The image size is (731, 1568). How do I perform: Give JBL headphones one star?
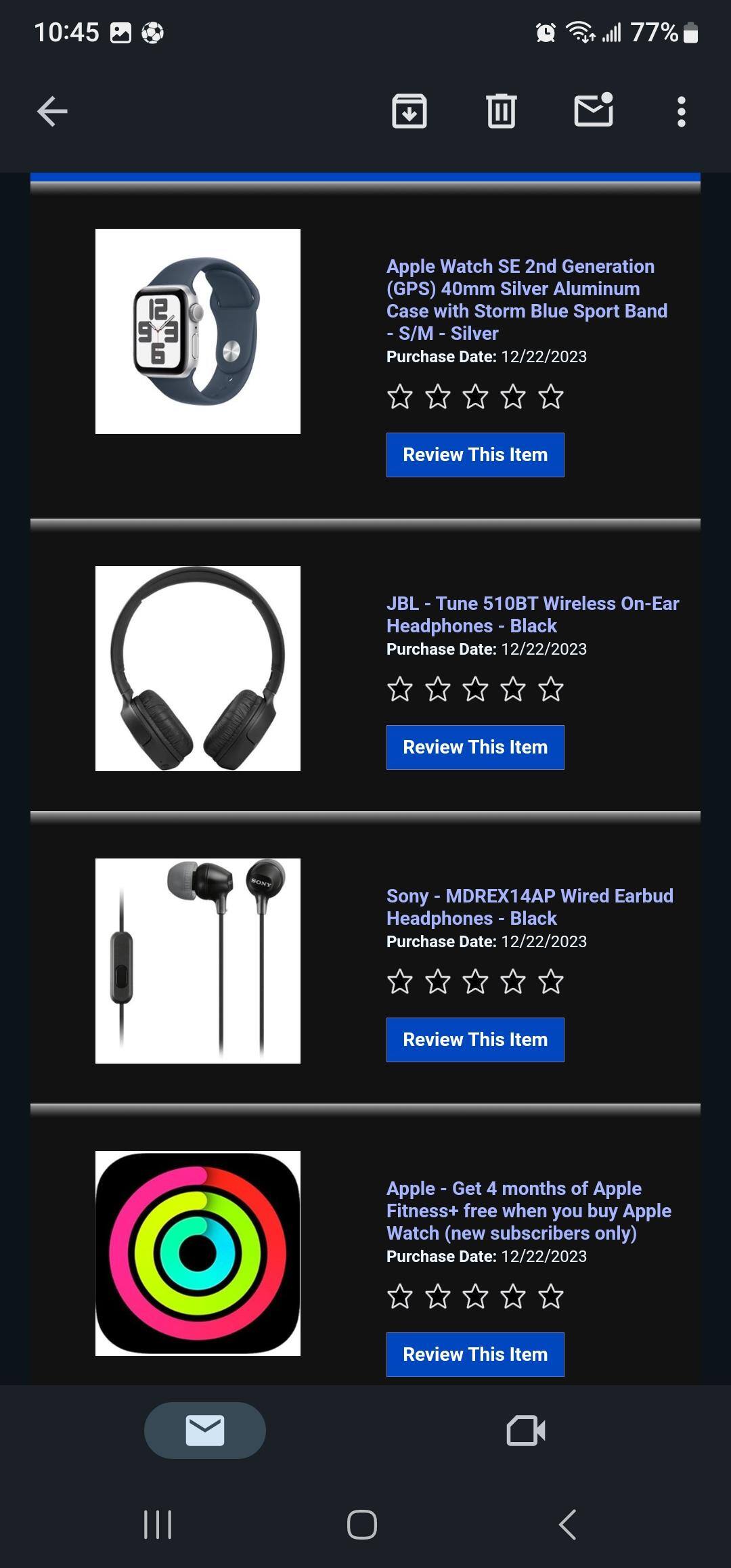(x=400, y=689)
